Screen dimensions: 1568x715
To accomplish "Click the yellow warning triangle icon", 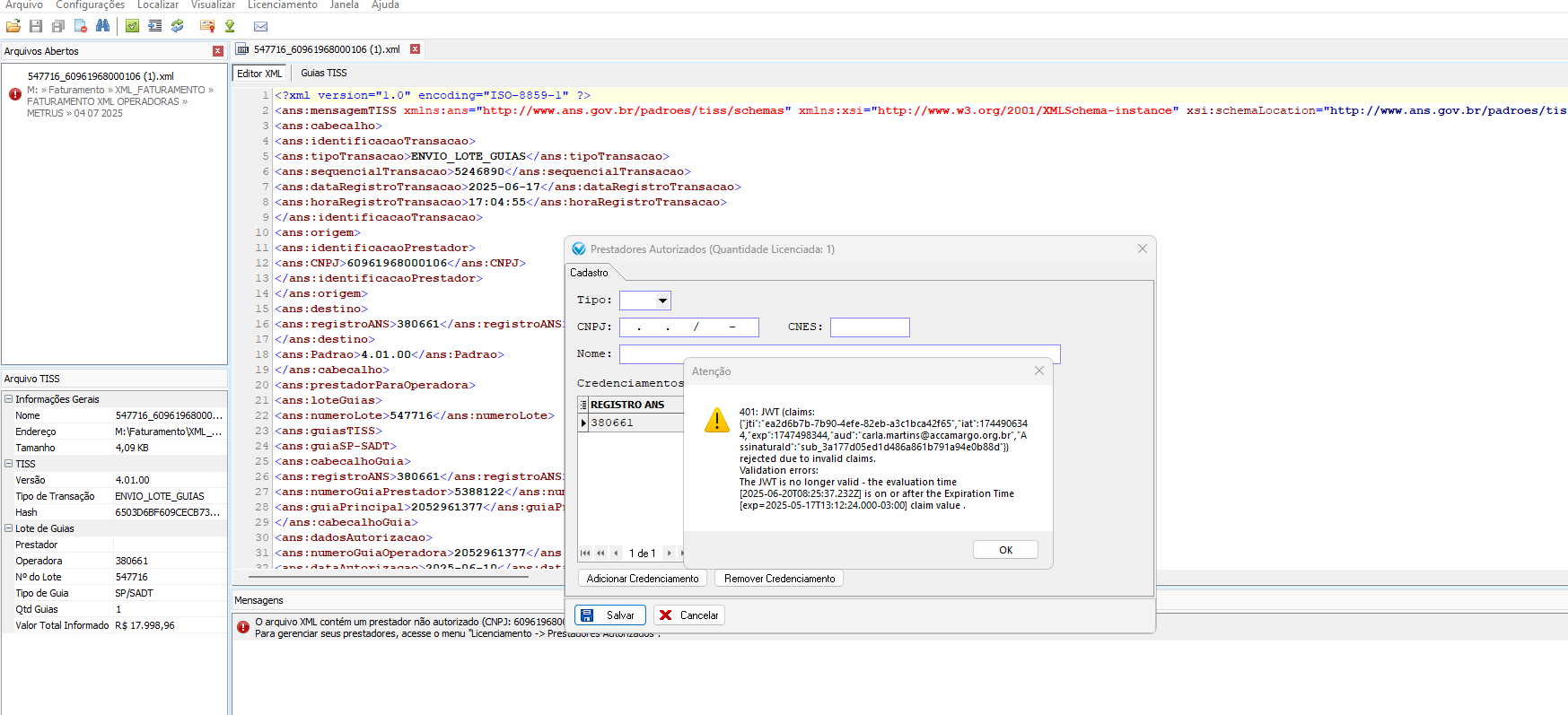I will [x=716, y=420].
